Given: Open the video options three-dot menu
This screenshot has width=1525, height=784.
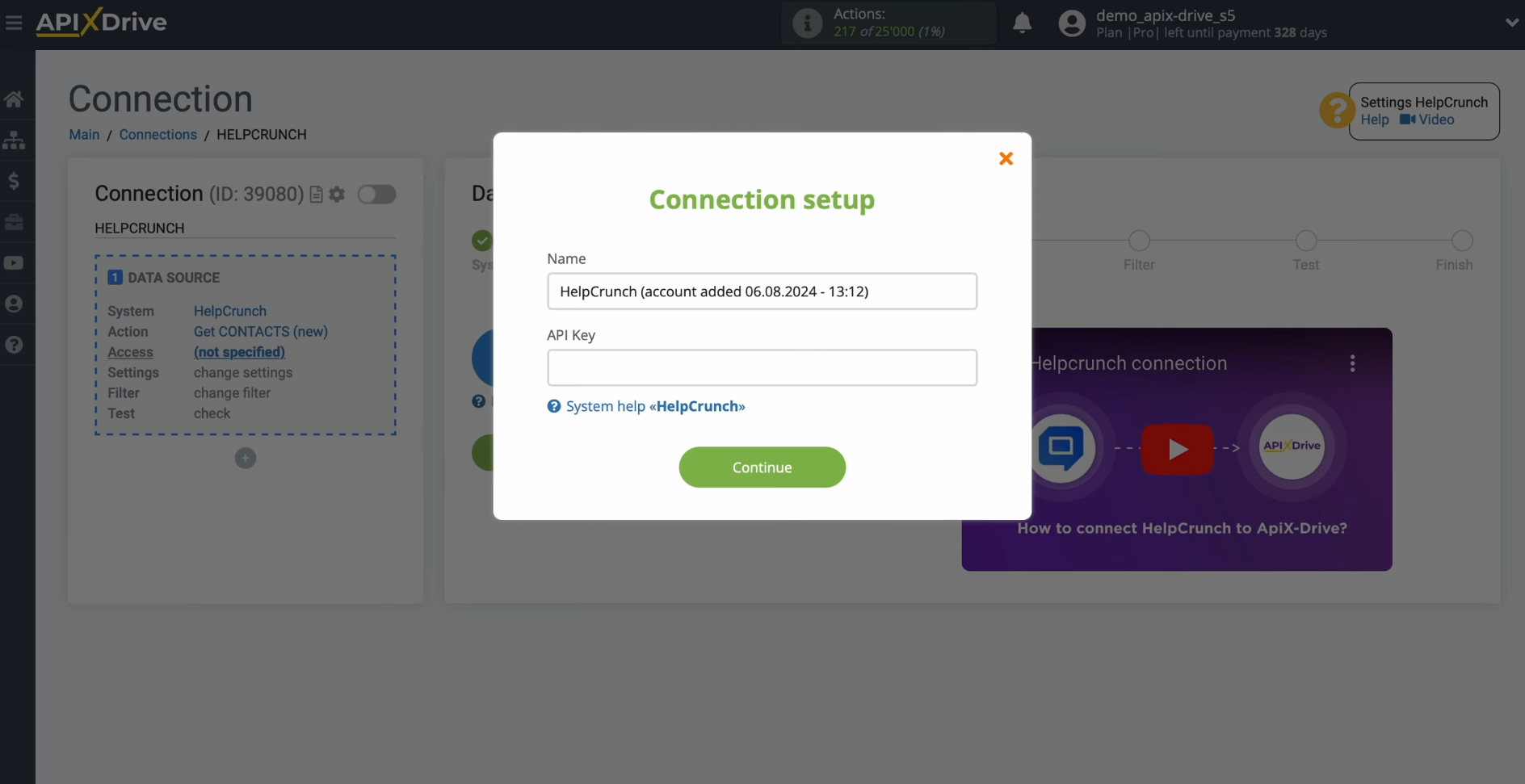Looking at the screenshot, I should [1352, 363].
